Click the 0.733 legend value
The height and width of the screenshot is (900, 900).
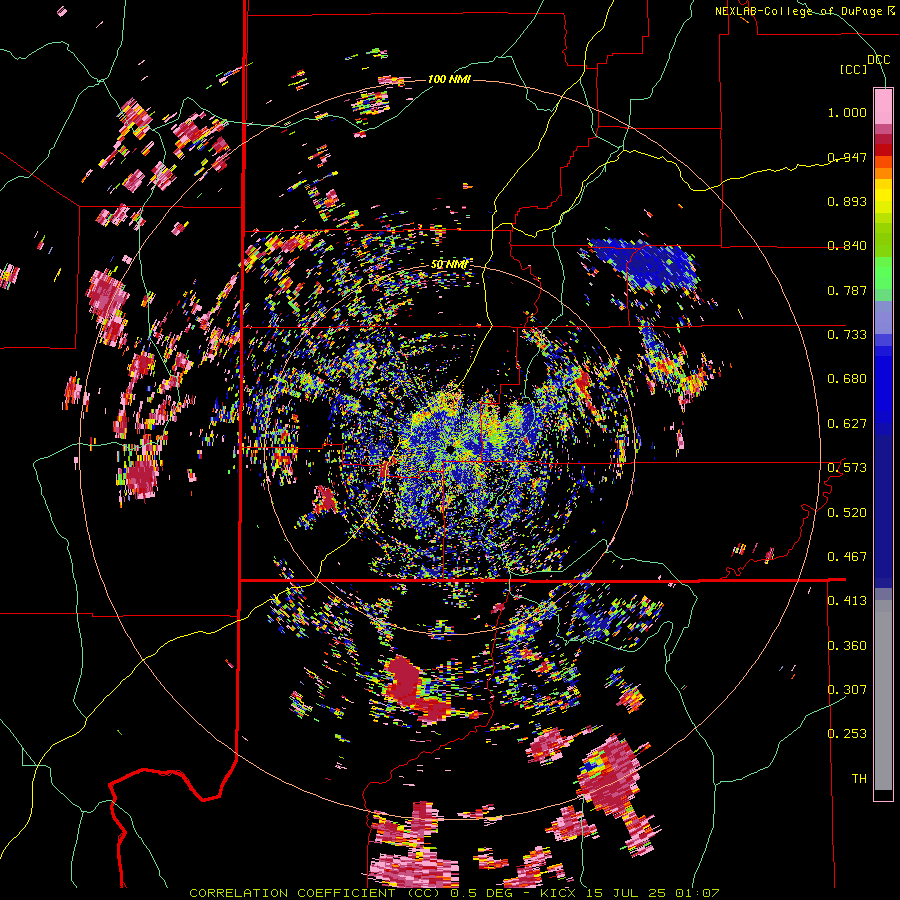coord(847,335)
